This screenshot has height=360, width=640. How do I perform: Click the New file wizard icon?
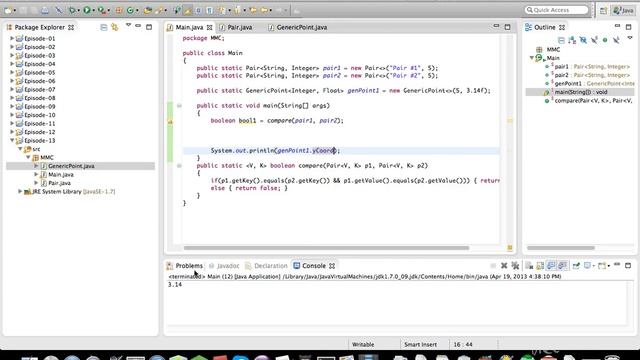[8, 10]
